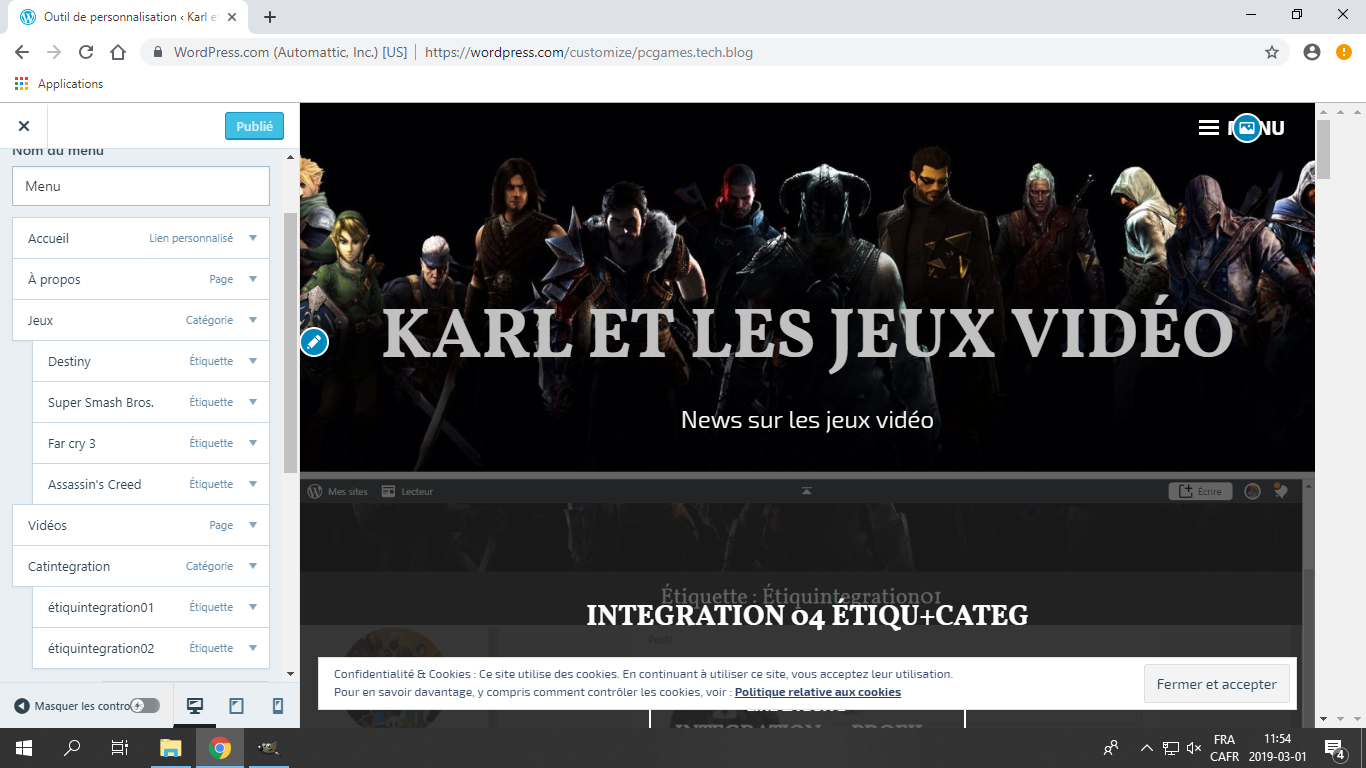
Task: Select the Assassin's Creed menu item
Action: (94, 484)
